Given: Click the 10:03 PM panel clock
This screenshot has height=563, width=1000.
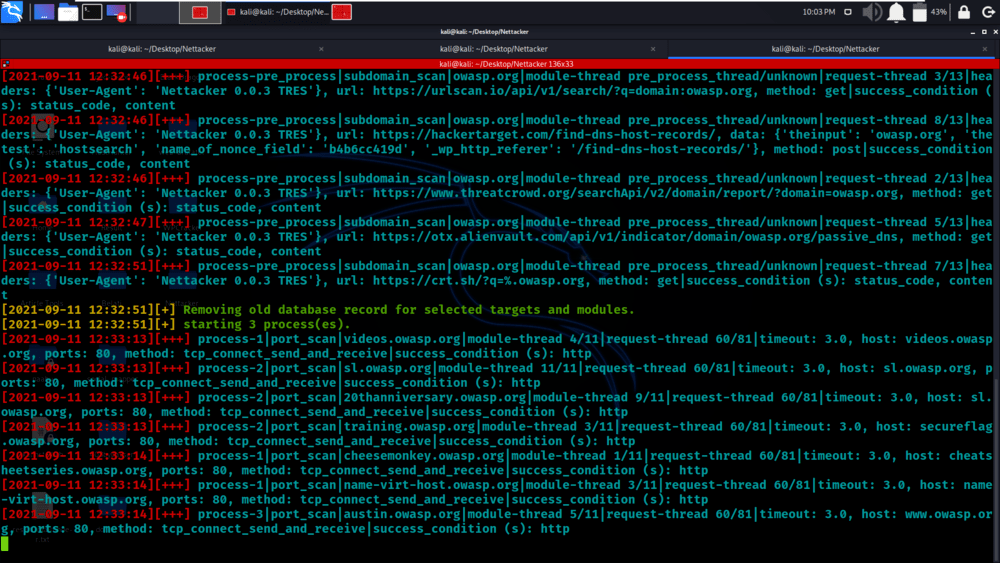Looking at the screenshot, I should coord(819,11).
